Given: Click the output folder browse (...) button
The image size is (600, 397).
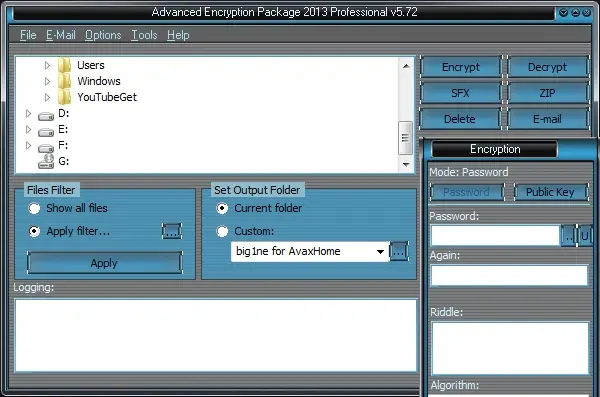Looking at the screenshot, I should click(399, 251).
